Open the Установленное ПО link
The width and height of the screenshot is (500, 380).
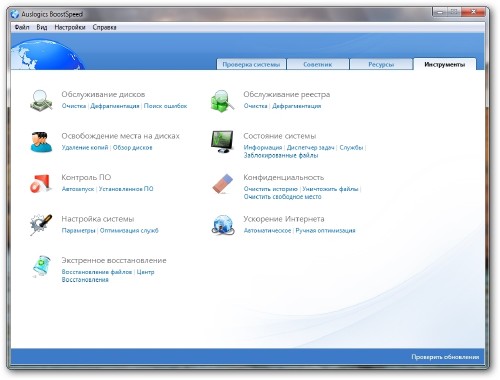(126, 189)
